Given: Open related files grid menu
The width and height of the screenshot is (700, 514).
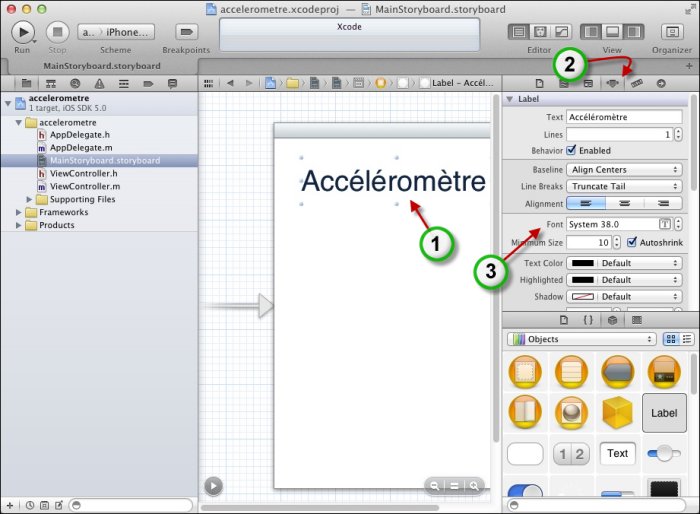Looking at the screenshot, I should coord(208,83).
